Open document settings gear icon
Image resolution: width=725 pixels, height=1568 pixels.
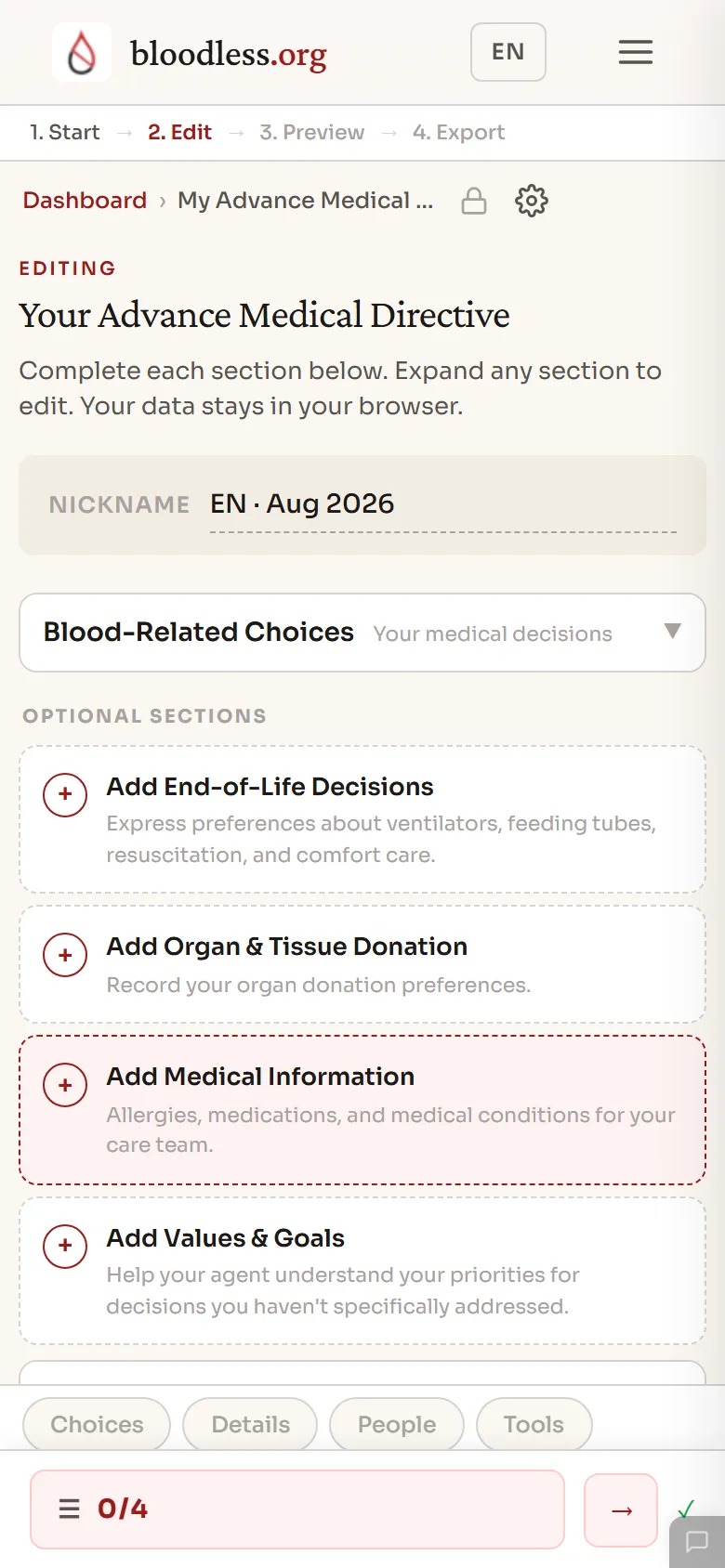tap(532, 201)
